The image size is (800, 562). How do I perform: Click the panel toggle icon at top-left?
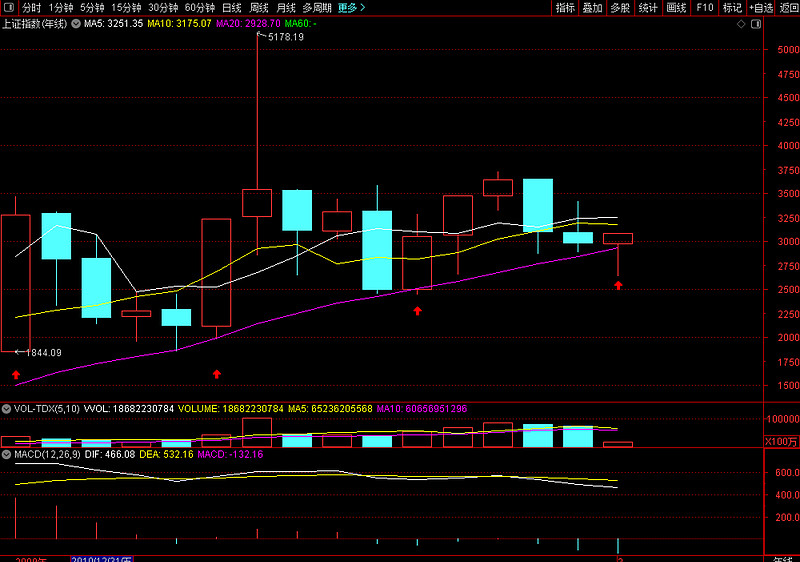click(x=9, y=8)
